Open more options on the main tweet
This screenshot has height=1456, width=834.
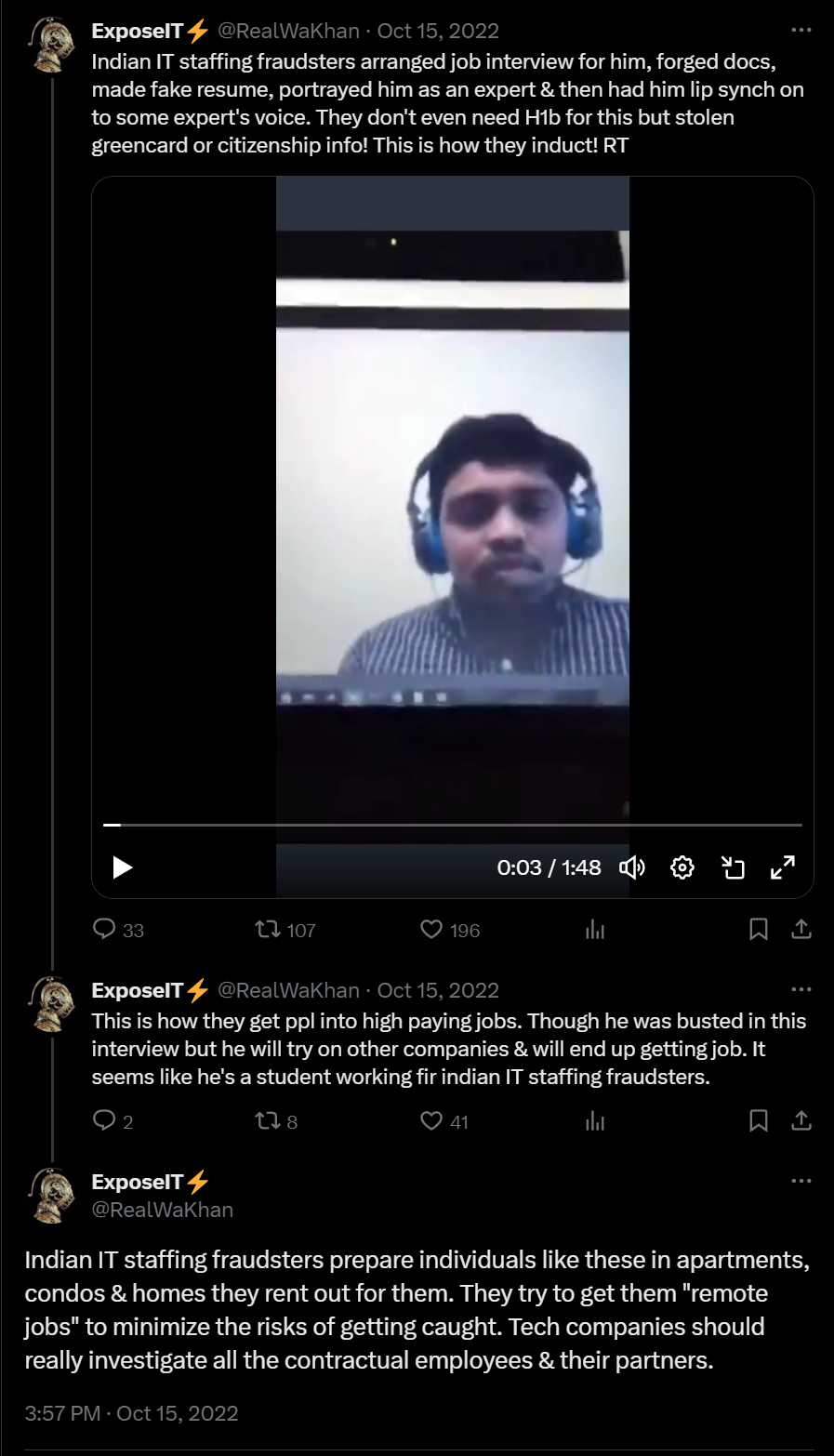[801, 1182]
